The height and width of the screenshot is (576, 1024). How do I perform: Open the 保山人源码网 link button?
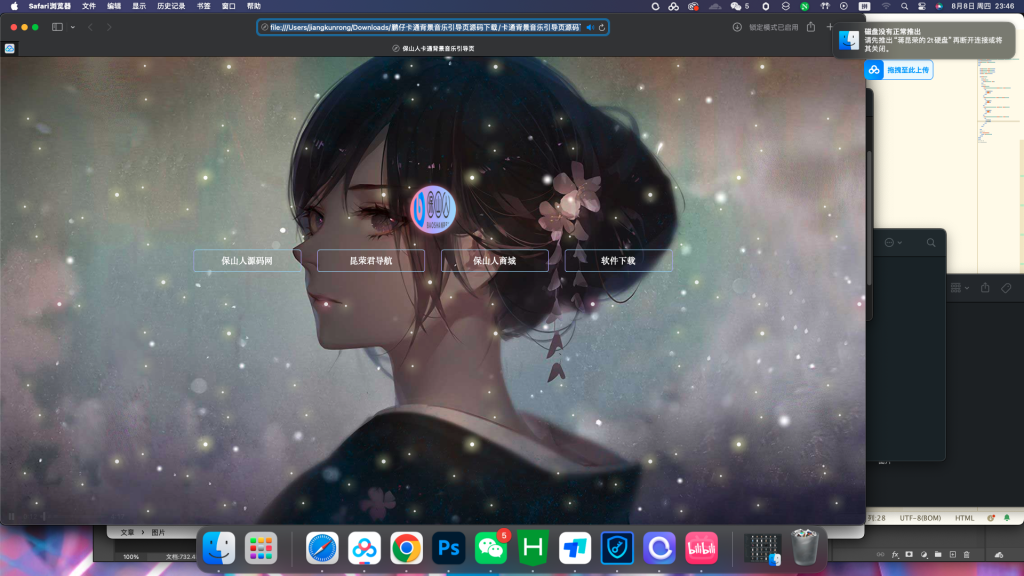tap(248, 261)
